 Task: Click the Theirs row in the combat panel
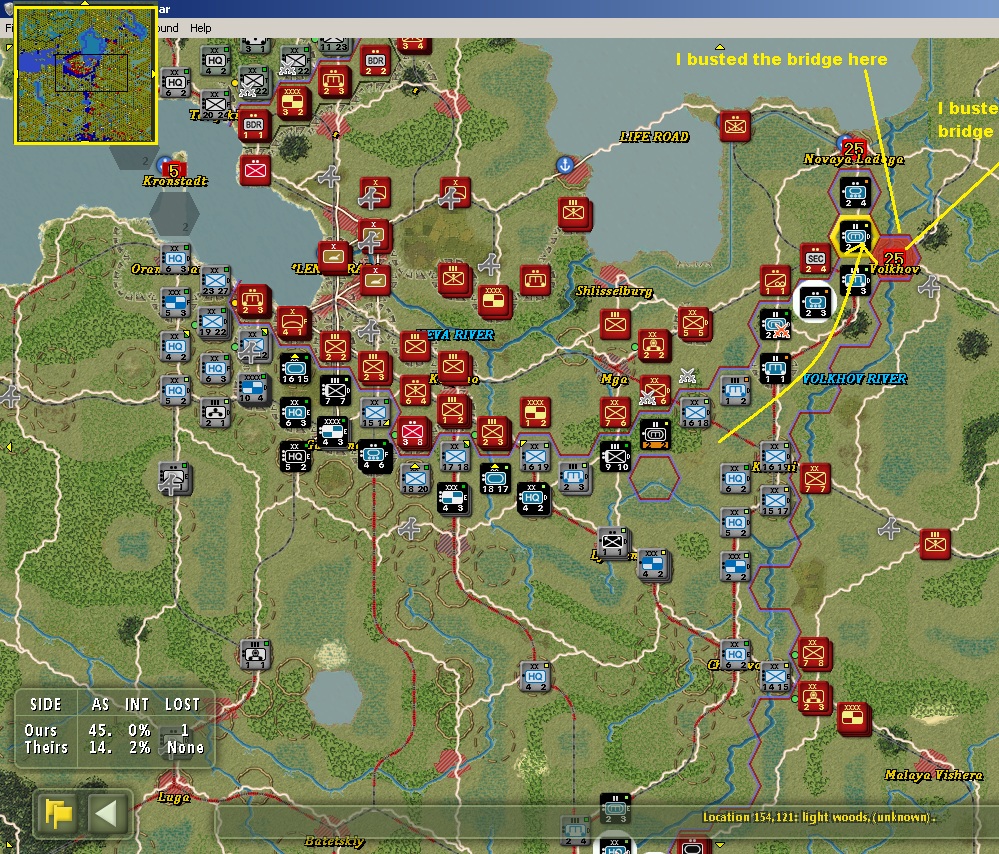115,748
